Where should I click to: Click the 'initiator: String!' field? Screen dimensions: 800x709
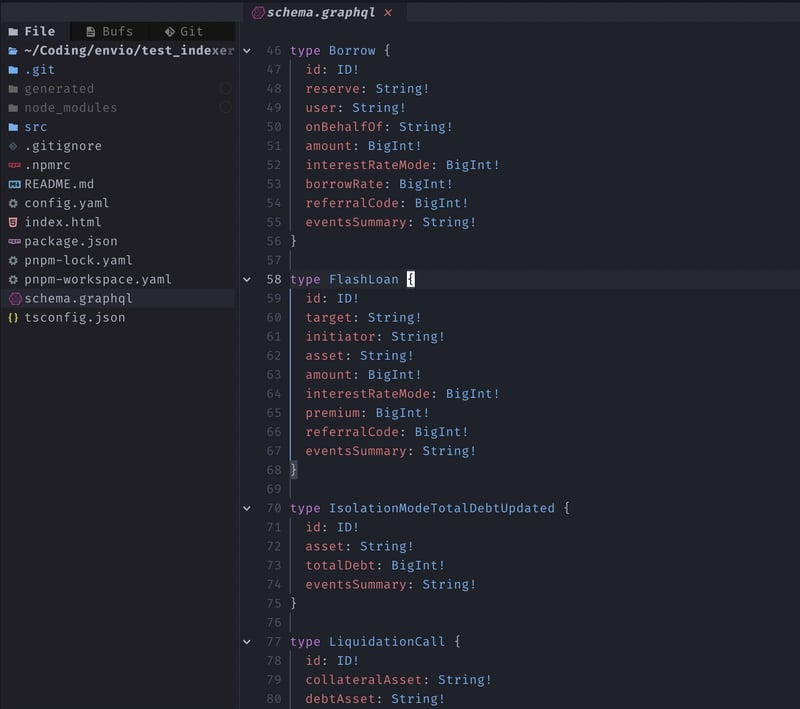375,337
